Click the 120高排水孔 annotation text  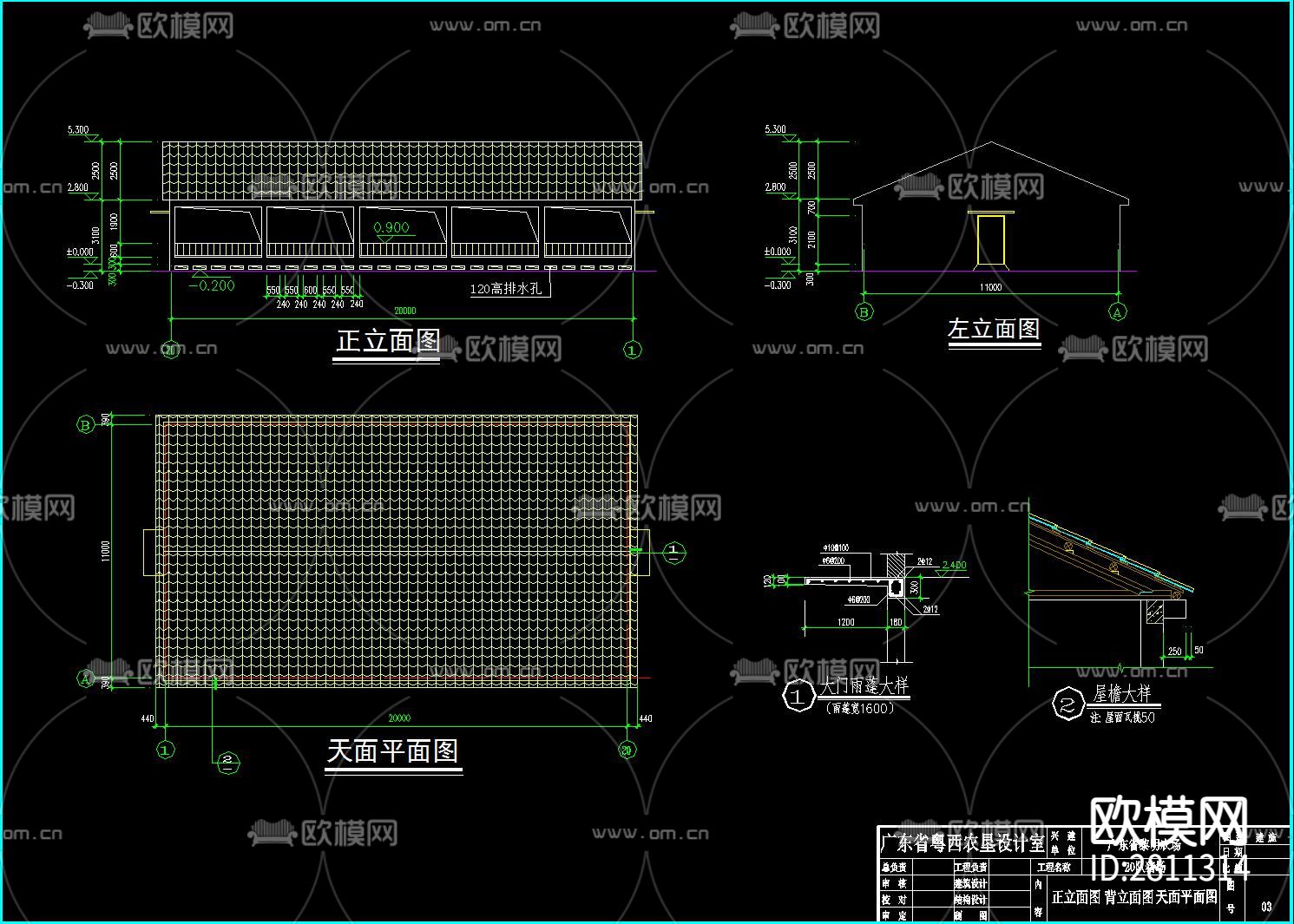[x=507, y=288]
